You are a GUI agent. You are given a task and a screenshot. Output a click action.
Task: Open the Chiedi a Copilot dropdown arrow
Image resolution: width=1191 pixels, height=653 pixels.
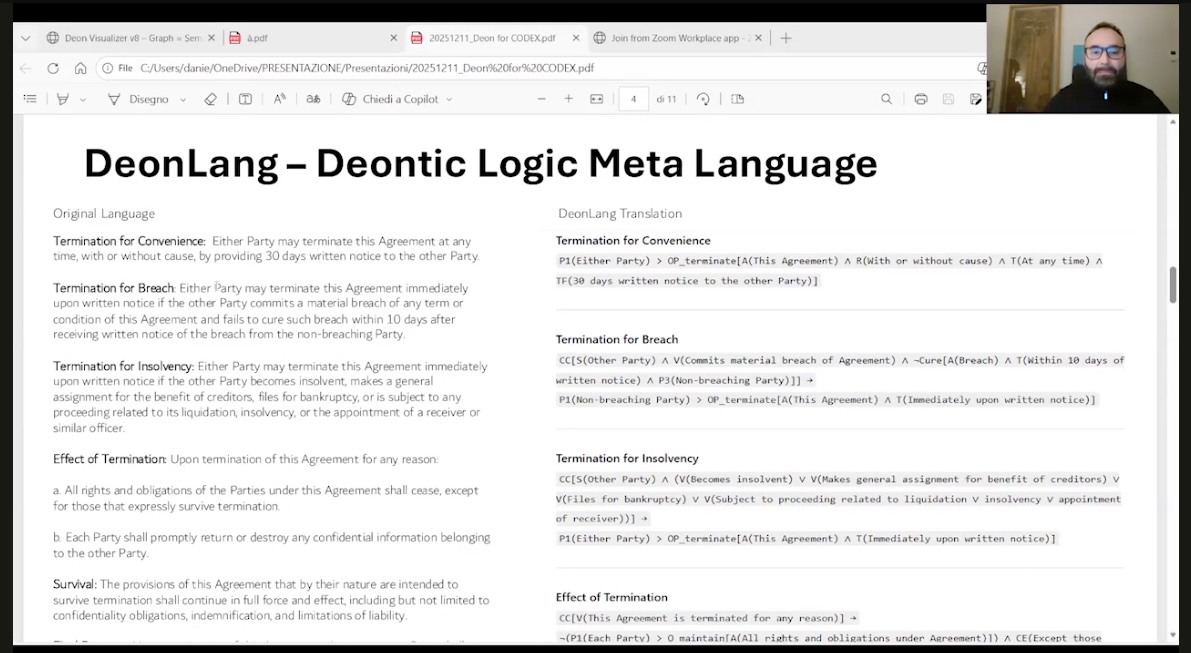pos(449,99)
